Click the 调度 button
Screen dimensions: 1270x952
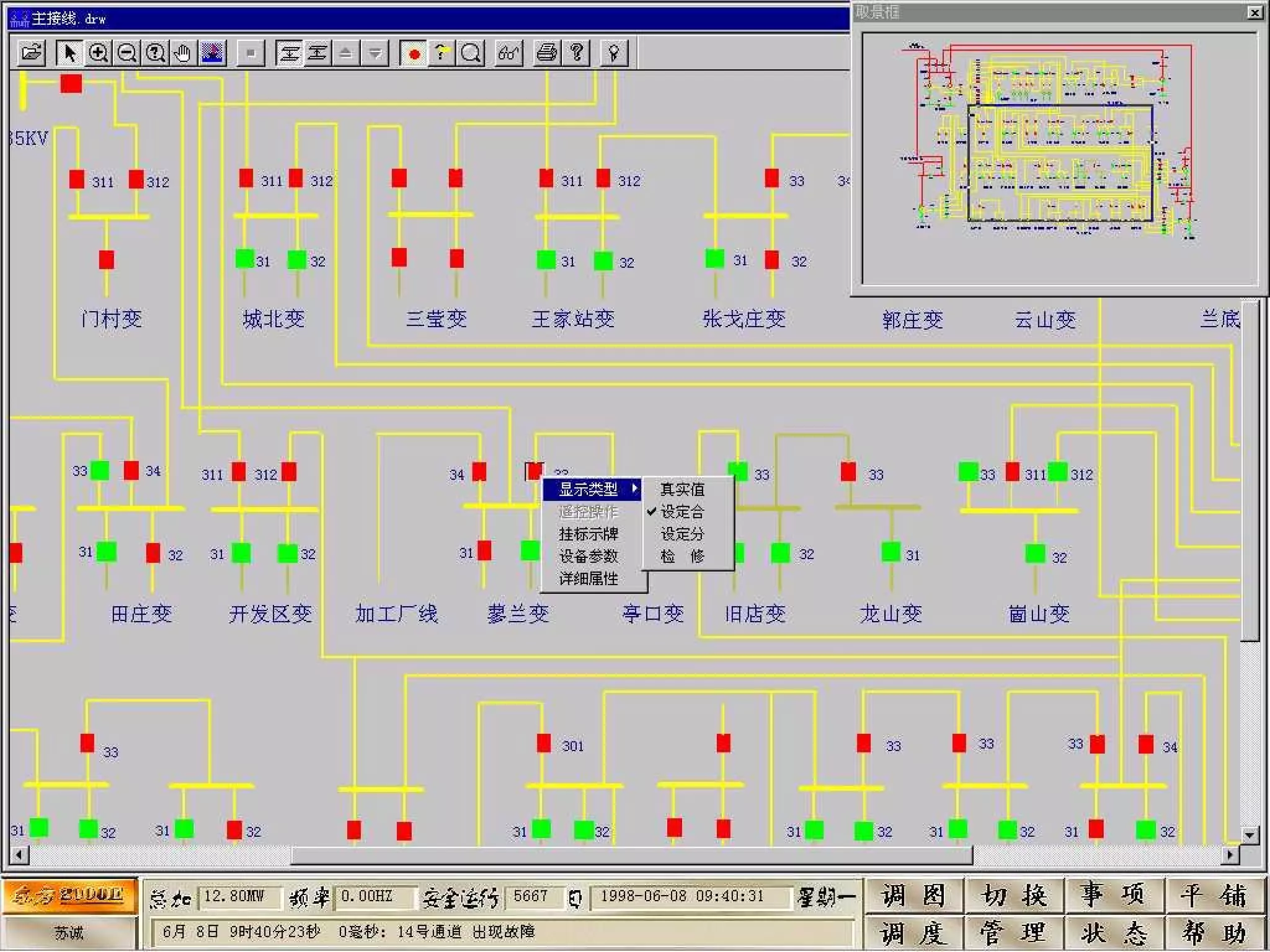point(914,933)
